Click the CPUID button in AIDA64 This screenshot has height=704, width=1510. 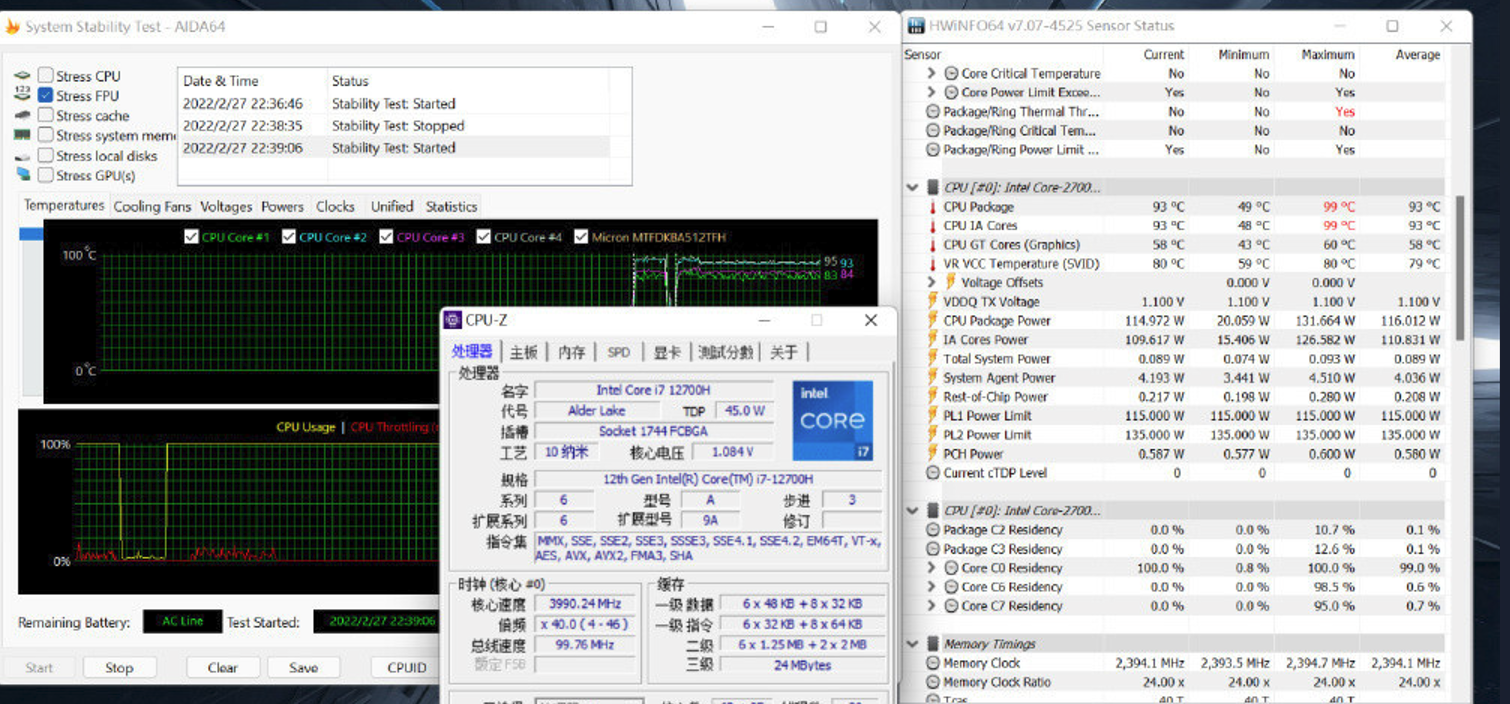407,668
